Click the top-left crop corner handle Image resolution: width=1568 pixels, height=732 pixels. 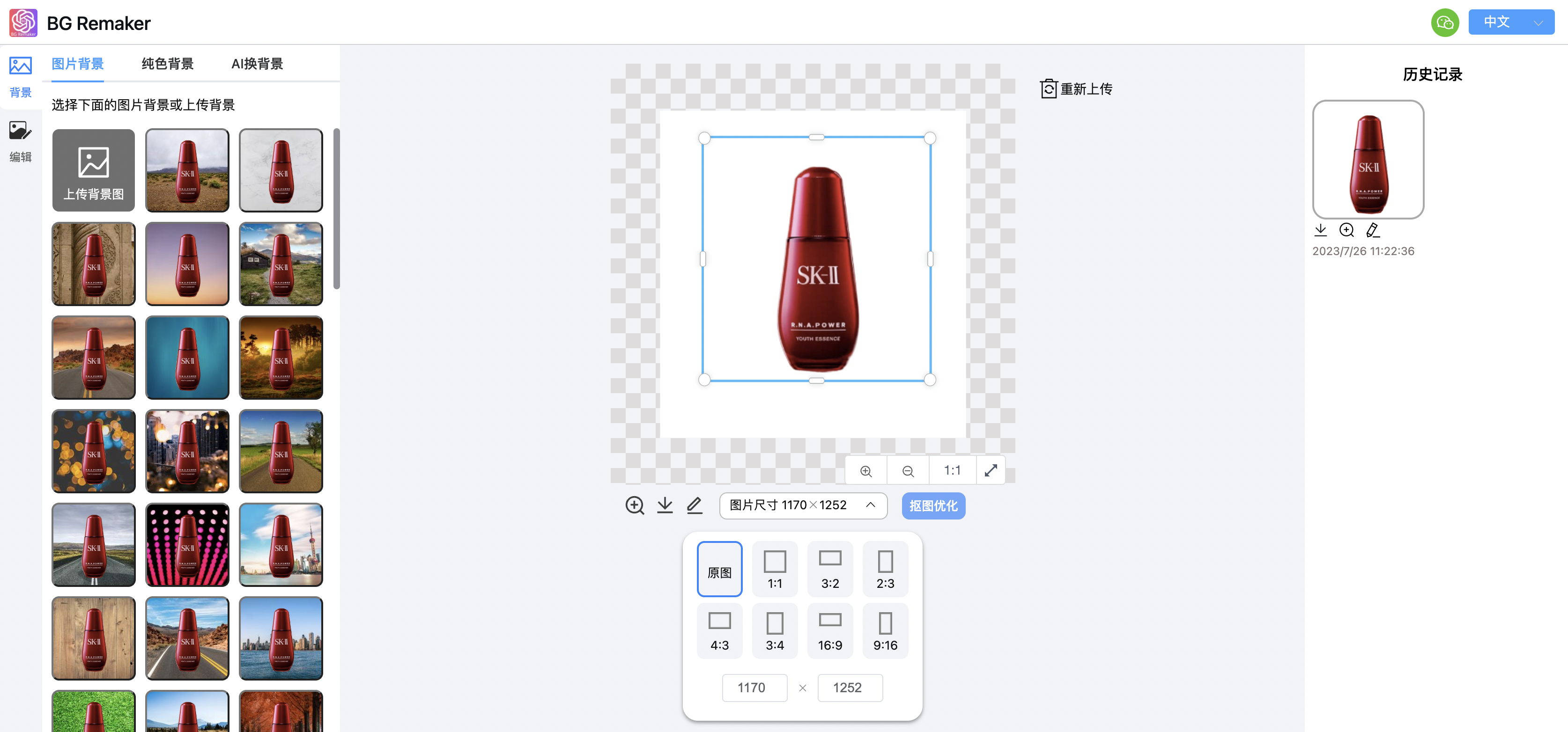[x=704, y=138]
